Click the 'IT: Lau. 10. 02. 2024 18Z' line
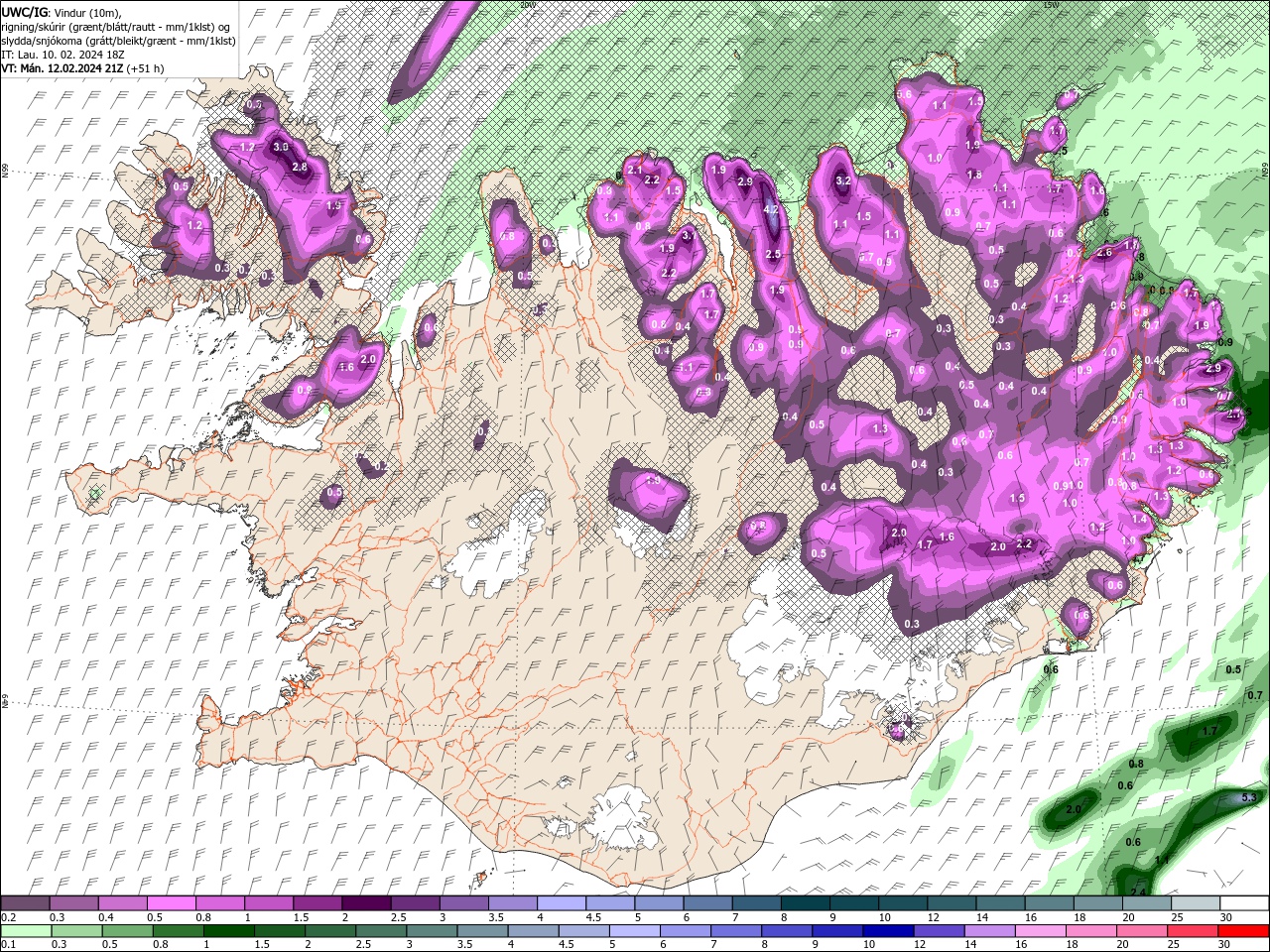The height and width of the screenshot is (952, 1270). [63, 55]
